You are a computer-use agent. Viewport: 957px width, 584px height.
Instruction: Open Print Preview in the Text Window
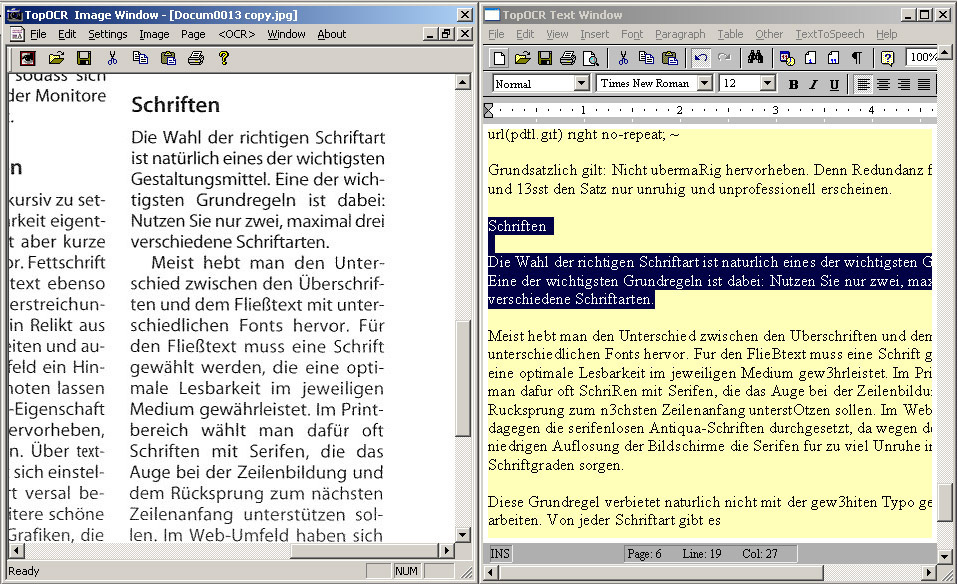[591, 58]
